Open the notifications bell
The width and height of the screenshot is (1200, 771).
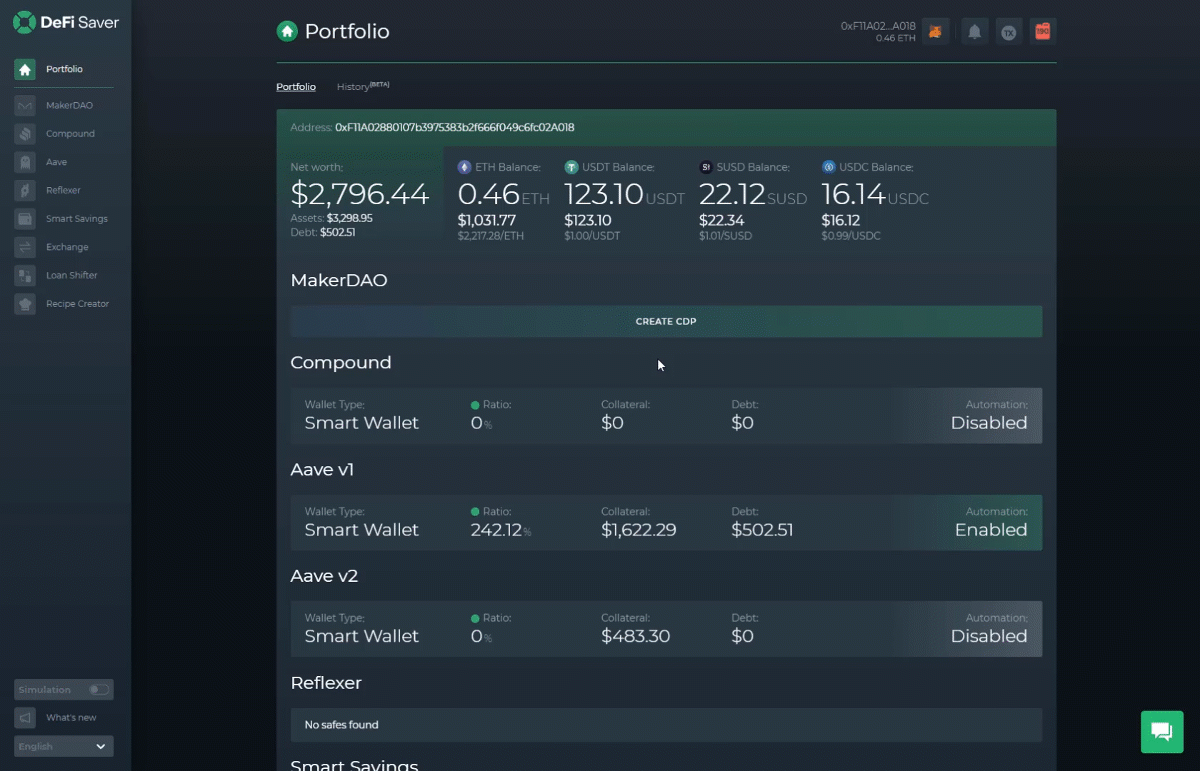point(974,32)
